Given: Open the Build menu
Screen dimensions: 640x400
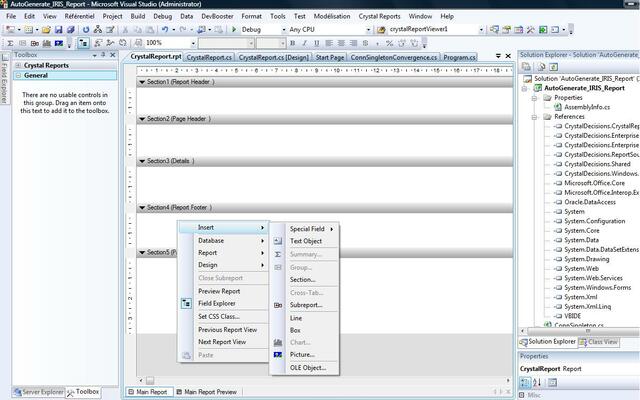Looking at the screenshot, I should pos(138,16).
